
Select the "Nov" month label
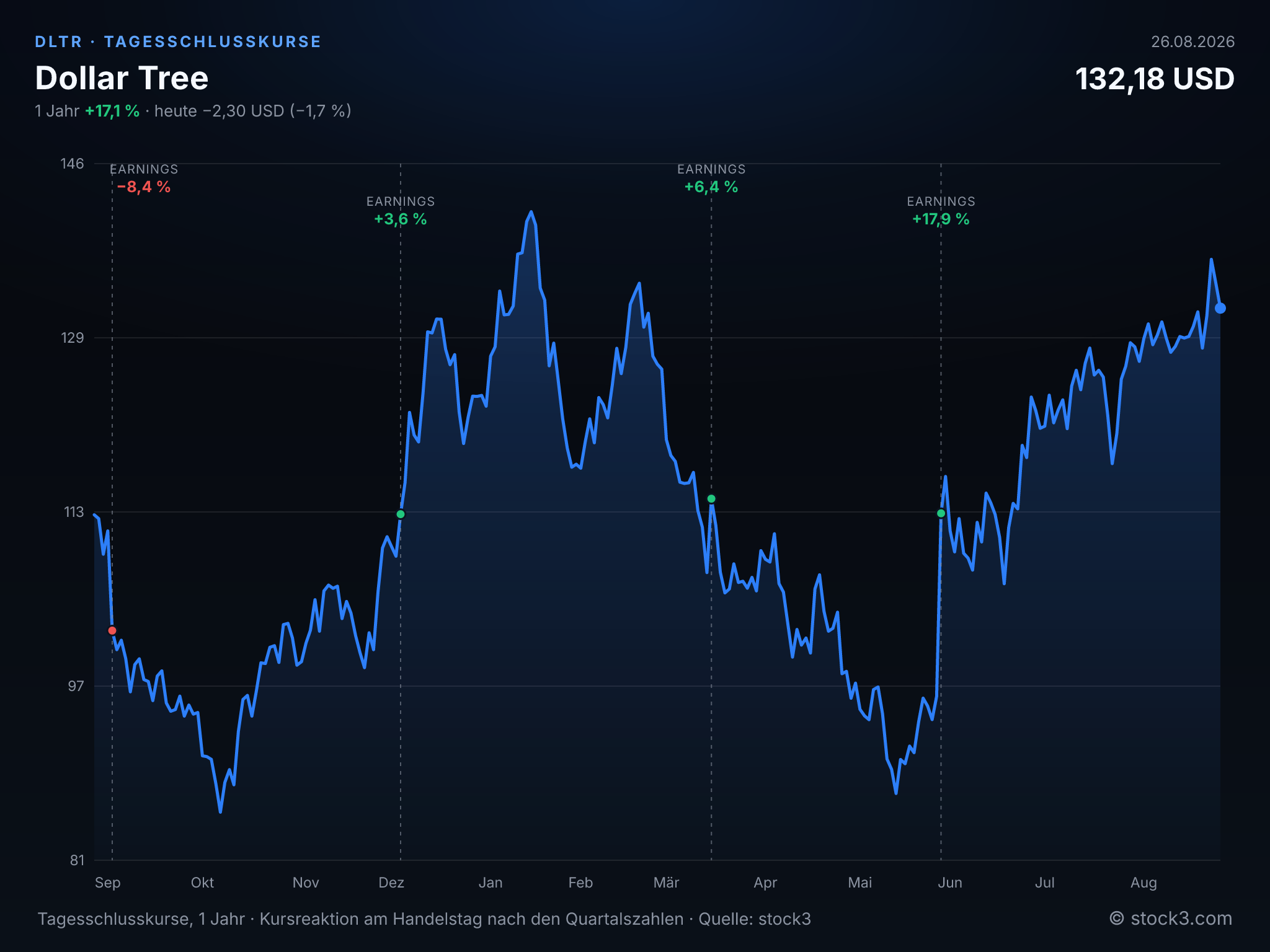306,883
